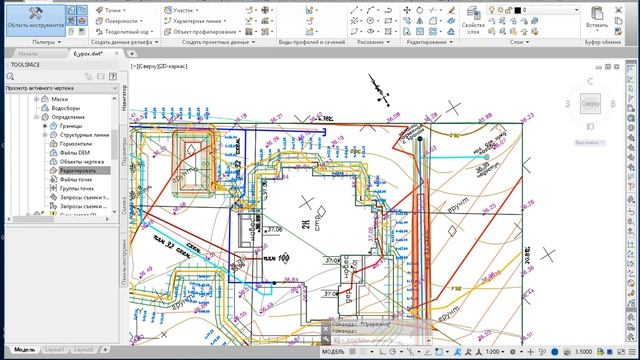The image size is (640, 360).
Task: Select the Rectangle drawing tool
Action: tap(388, 20)
